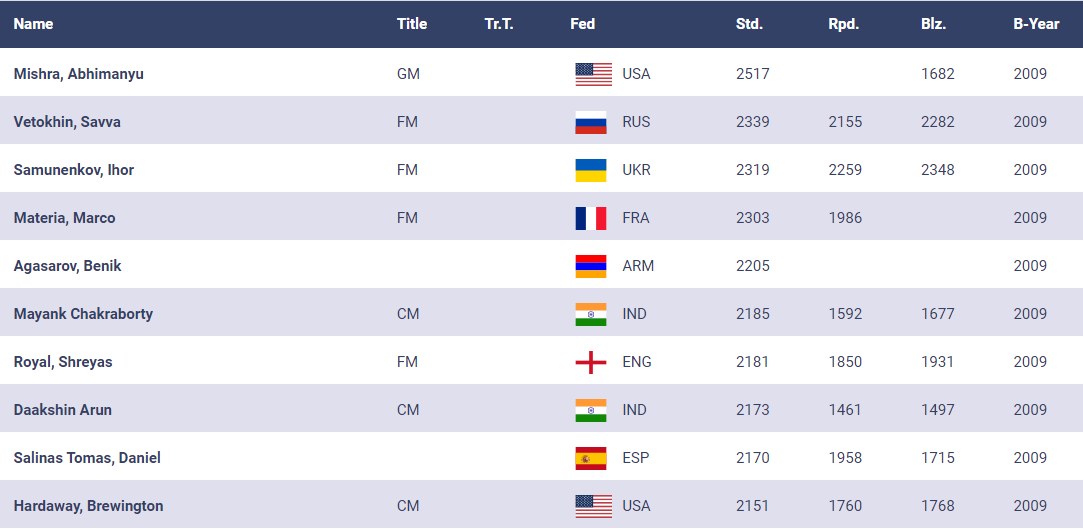Viewport: 1083px width, 532px height.
Task: Click India flag next to Mayank Chakraborty
Action: coord(591,314)
